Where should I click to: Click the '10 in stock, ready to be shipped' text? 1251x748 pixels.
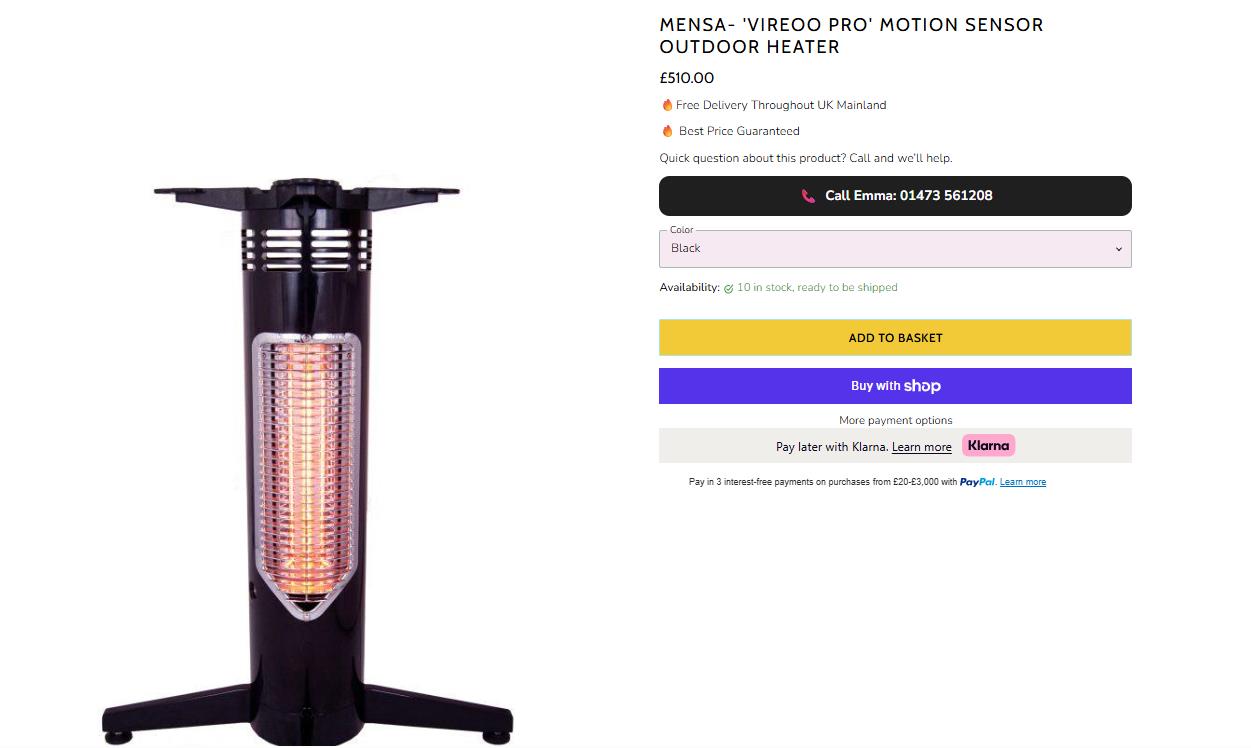pyautogui.click(x=817, y=288)
